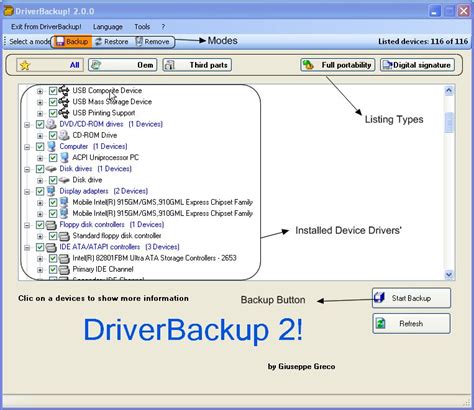Screen dimensions: 474x410
Task: Collapse Display adapters category
Action: [27, 192]
